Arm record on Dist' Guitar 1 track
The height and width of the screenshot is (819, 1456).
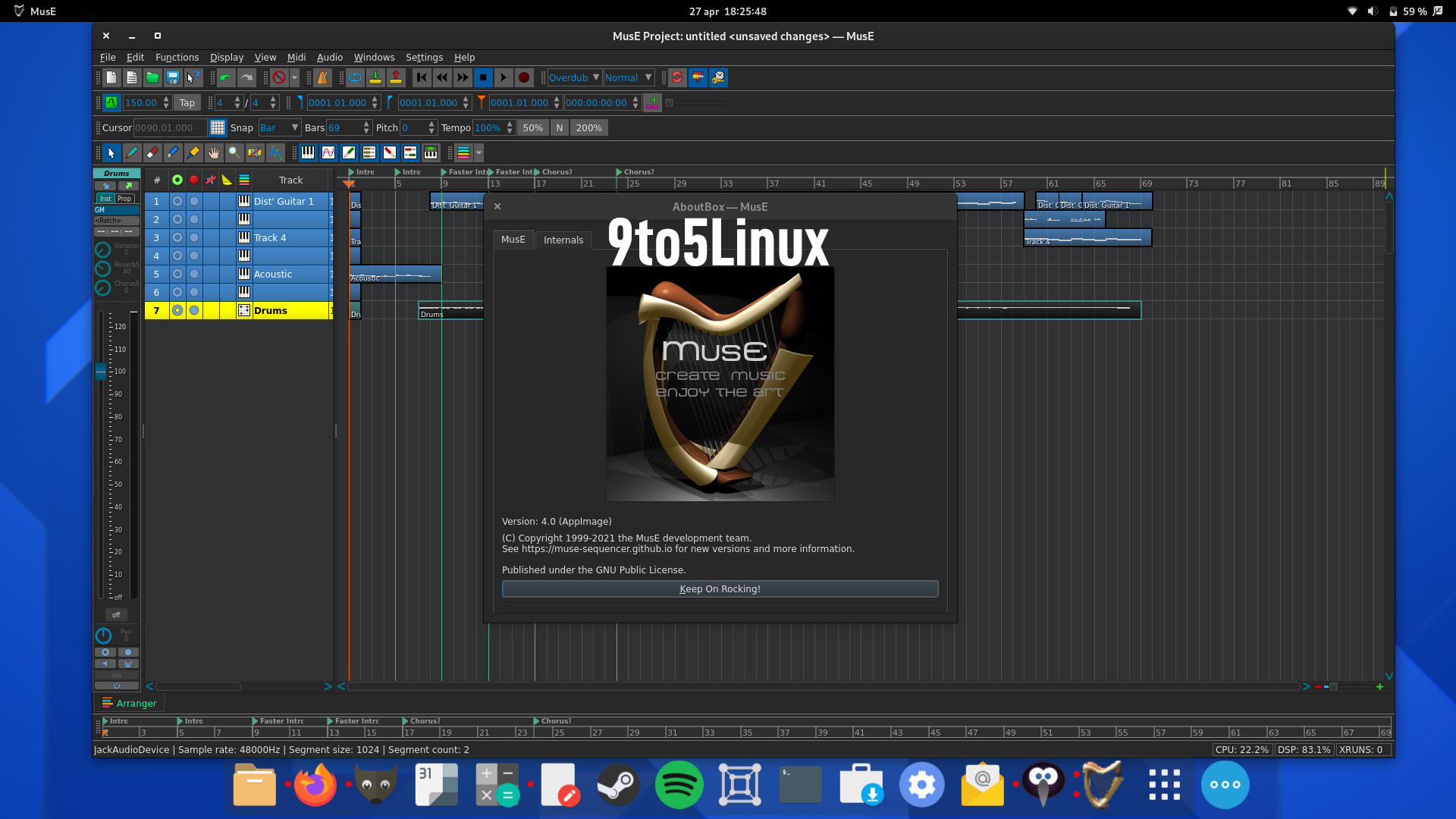click(194, 201)
